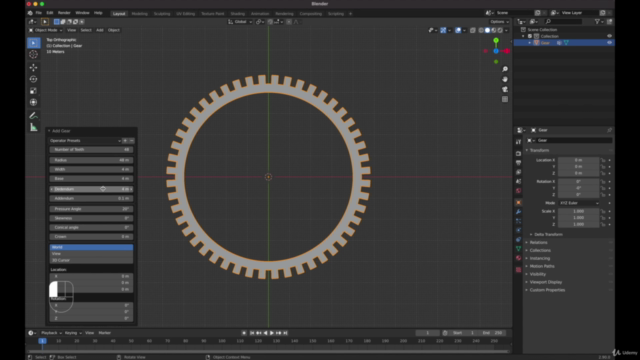Open the viewport Add menu

click(x=100, y=30)
